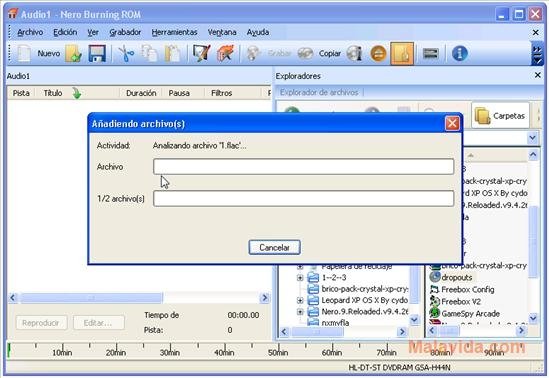
Task: Click the Reproducir button
Action: tap(41, 323)
